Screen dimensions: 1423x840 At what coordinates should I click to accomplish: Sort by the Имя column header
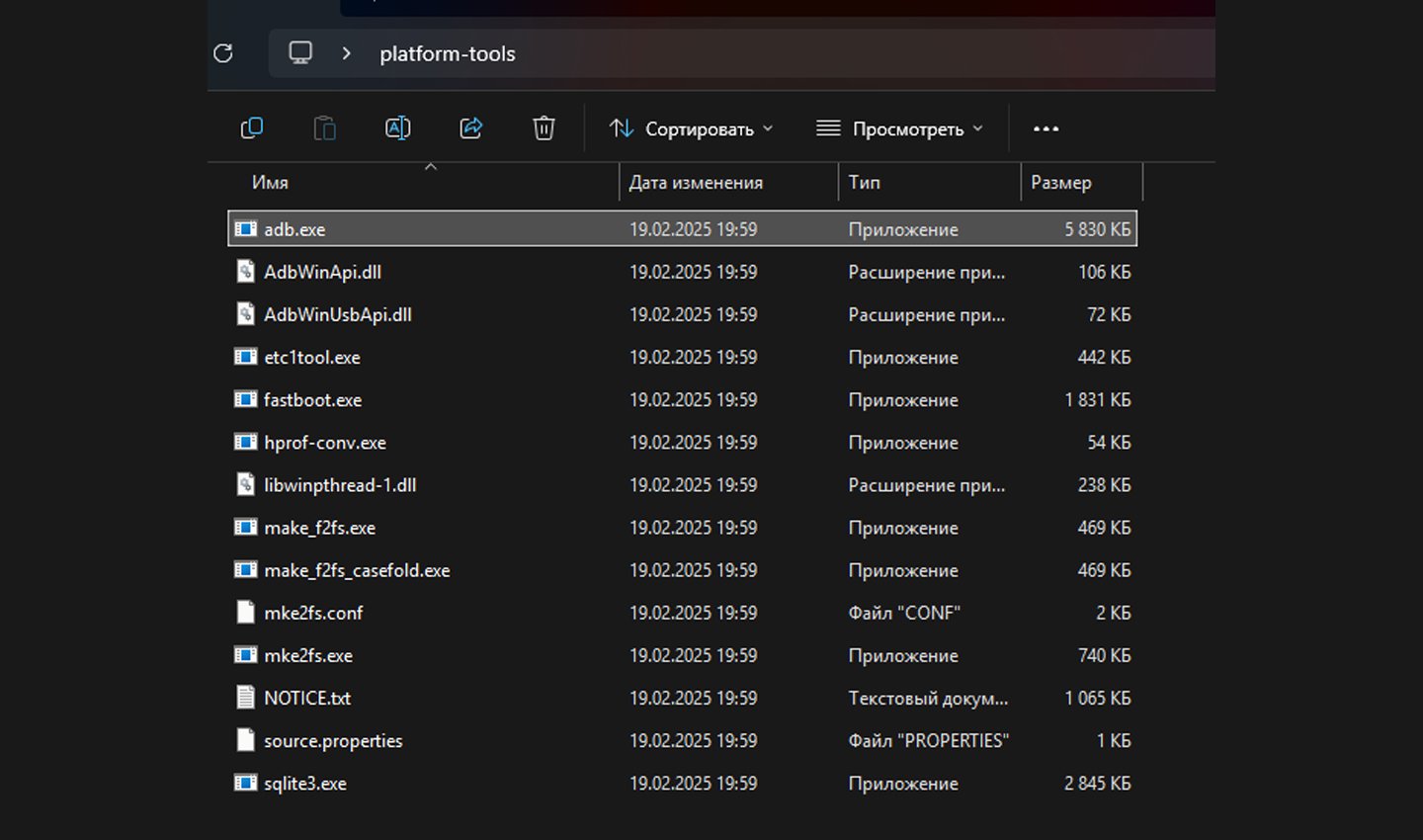270,182
